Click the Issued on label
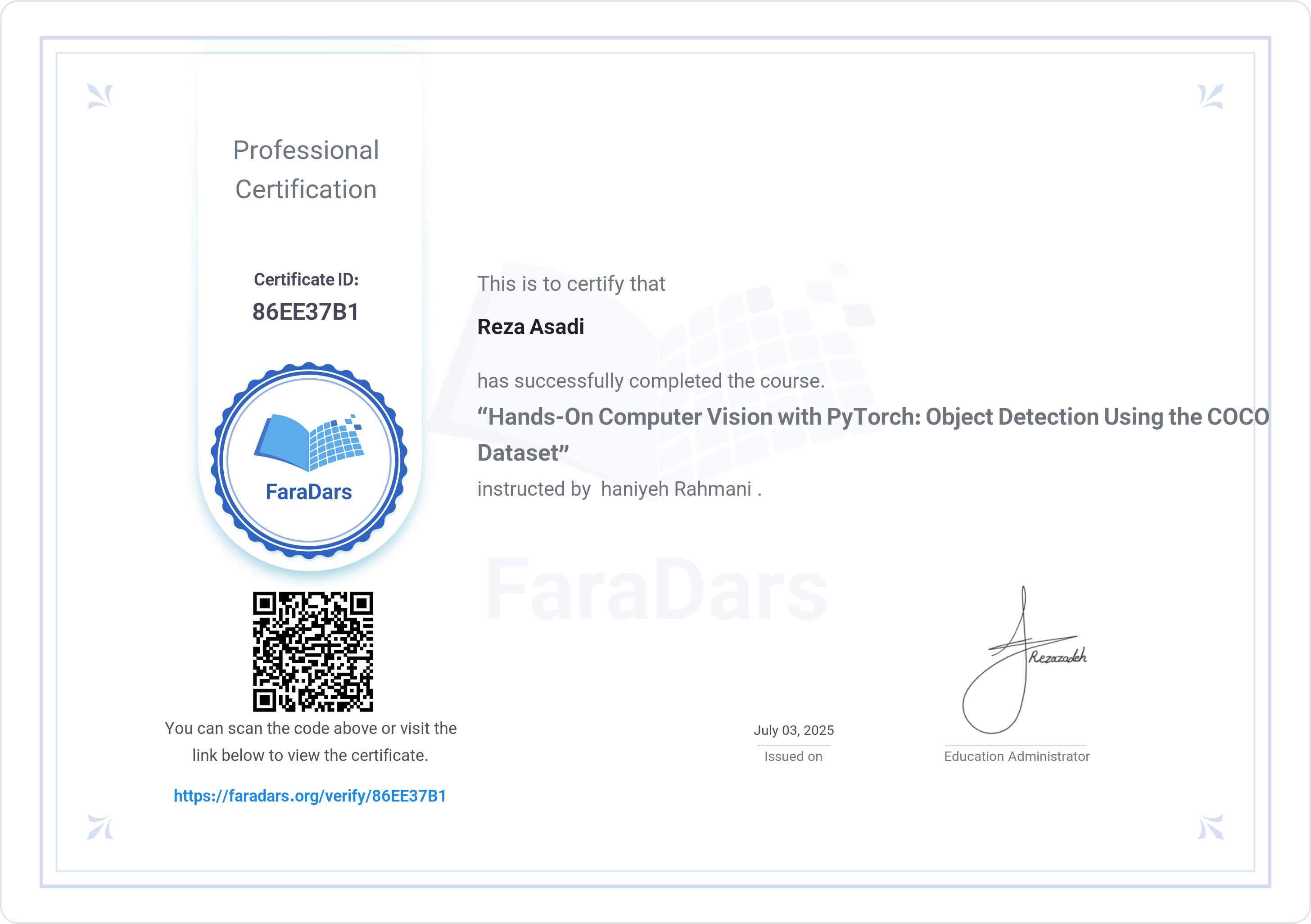The height and width of the screenshot is (924, 1311). point(793,756)
